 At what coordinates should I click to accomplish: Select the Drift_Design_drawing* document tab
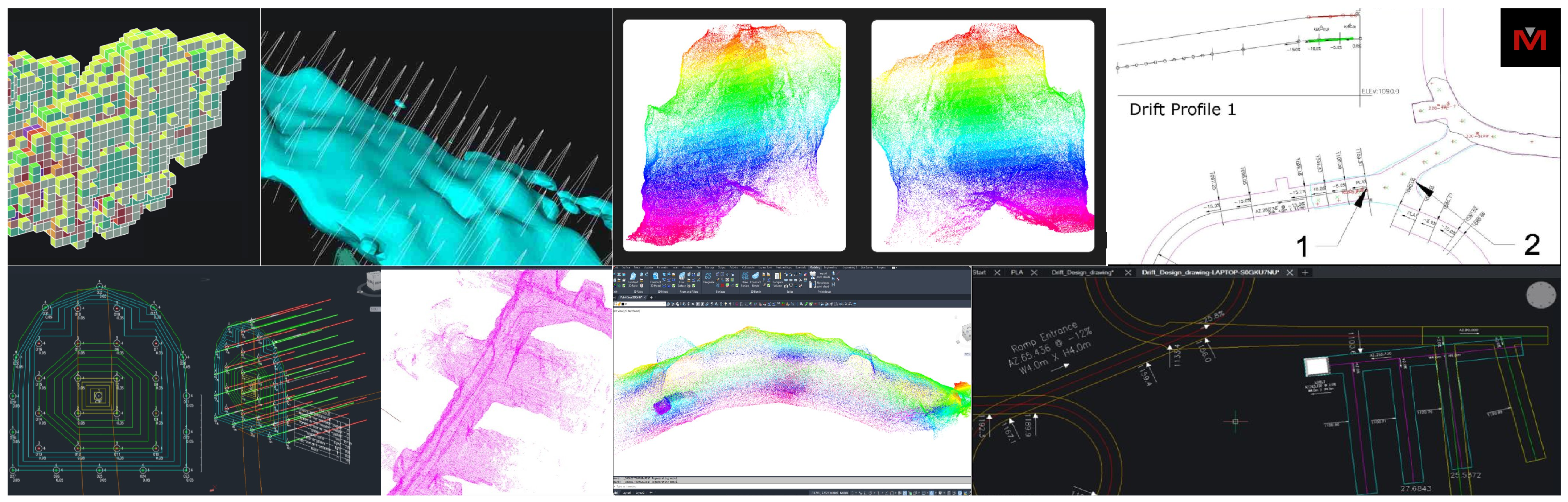pyautogui.click(x=1082, y=273)
